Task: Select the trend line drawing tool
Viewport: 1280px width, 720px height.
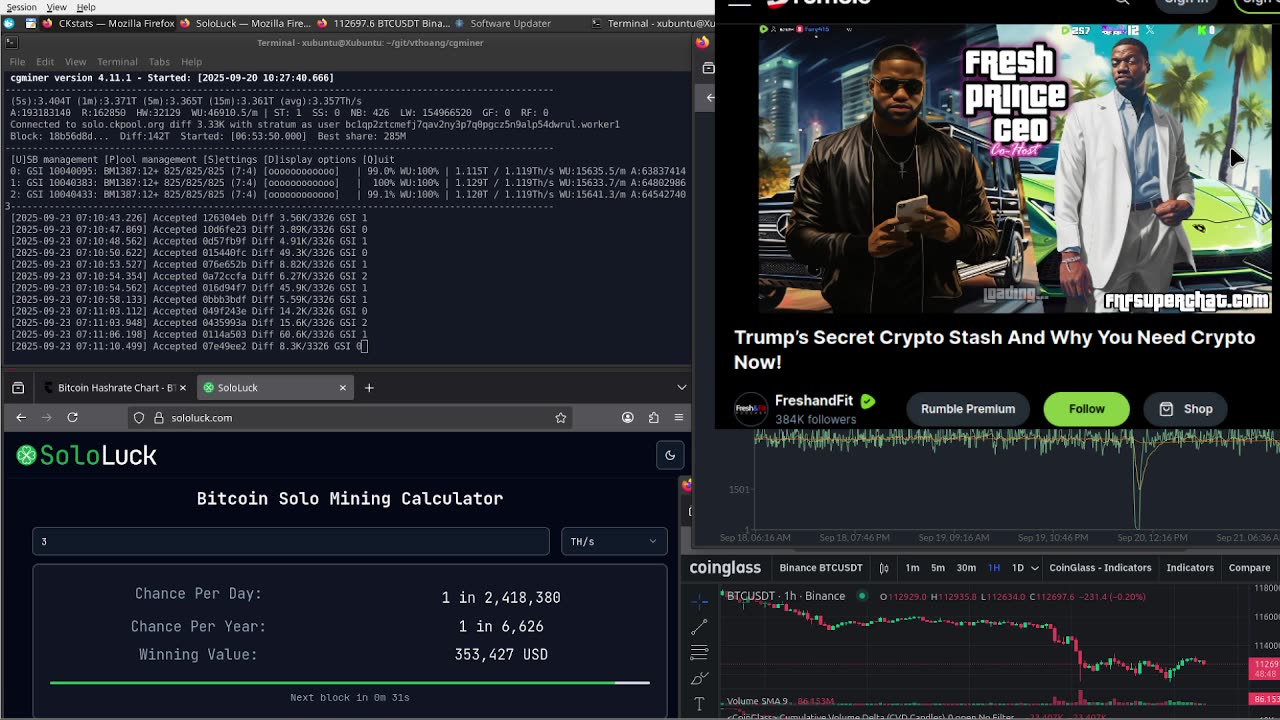Action: 699,627
